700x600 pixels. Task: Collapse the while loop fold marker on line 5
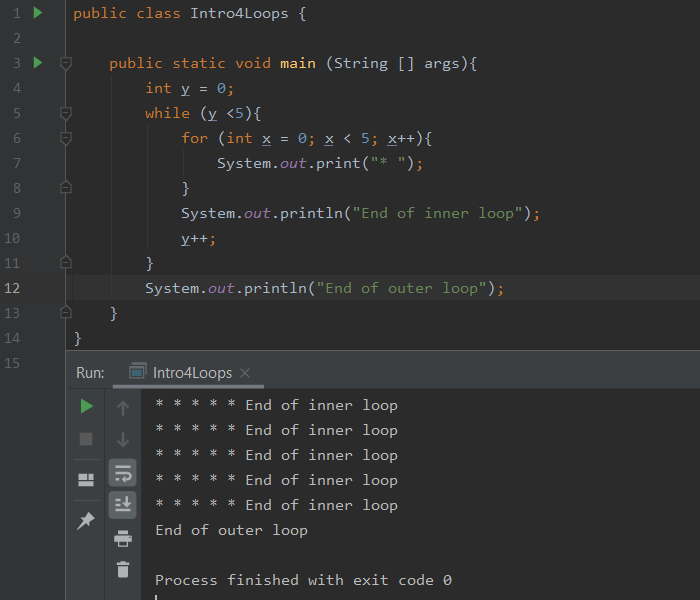66,113
